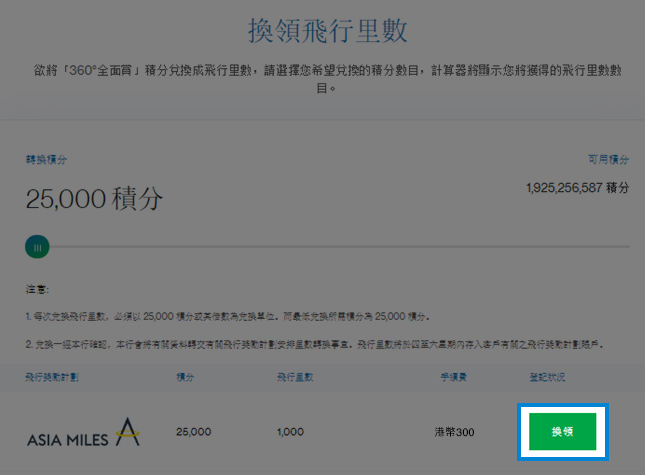Click the 25,000 points cell in Asia Miles row
The width and height of the screenshot is (645, 475).
(x=193, y=432)
